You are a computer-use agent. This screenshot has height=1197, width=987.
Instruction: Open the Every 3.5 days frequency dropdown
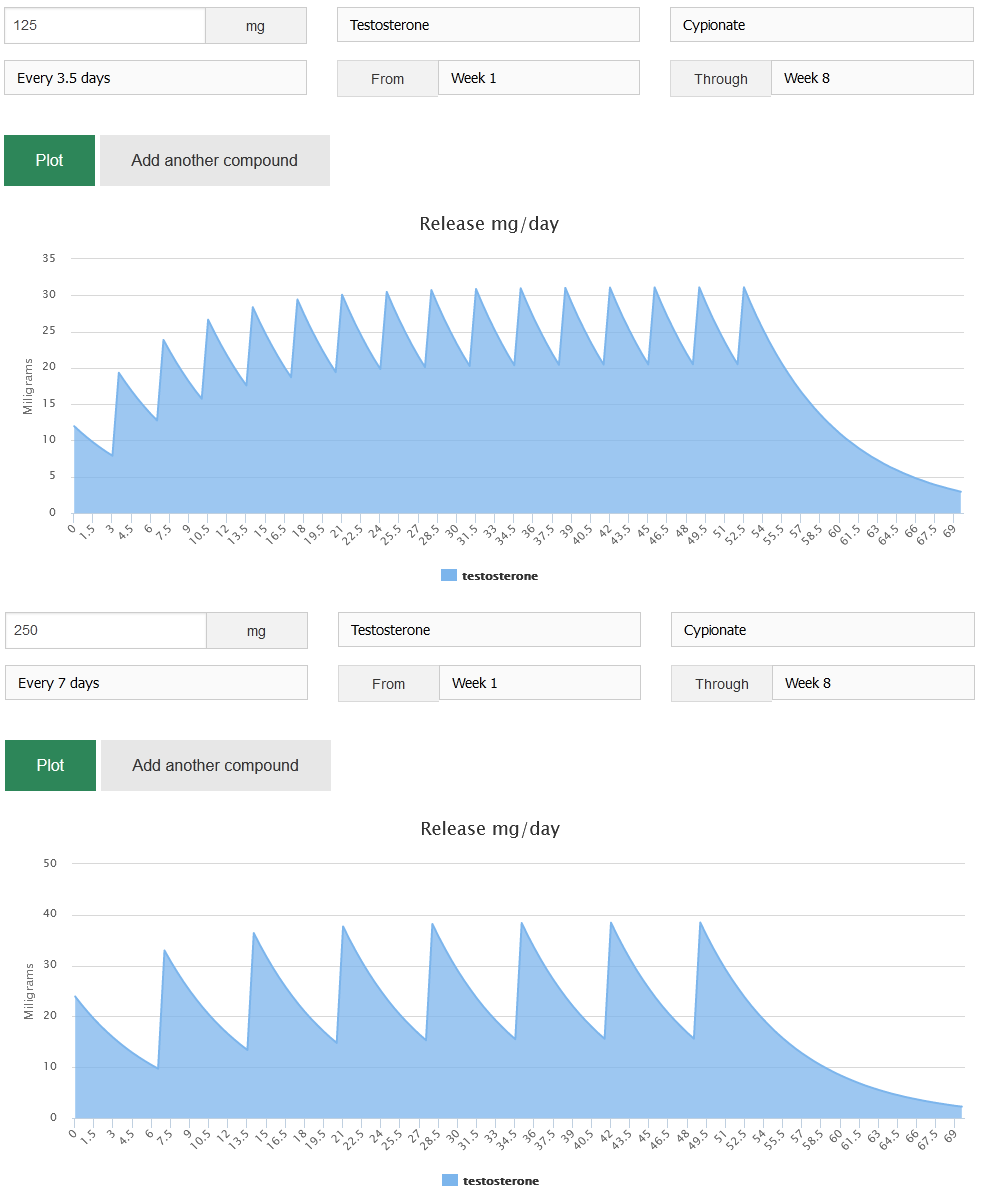(x=155, y=78)
